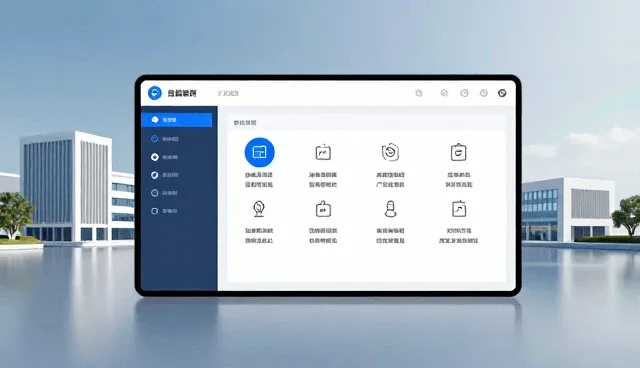Viewport: 640px width, 368px height.
Task: Open the tree-shaped bulb icon
Action: pos(259,208)
